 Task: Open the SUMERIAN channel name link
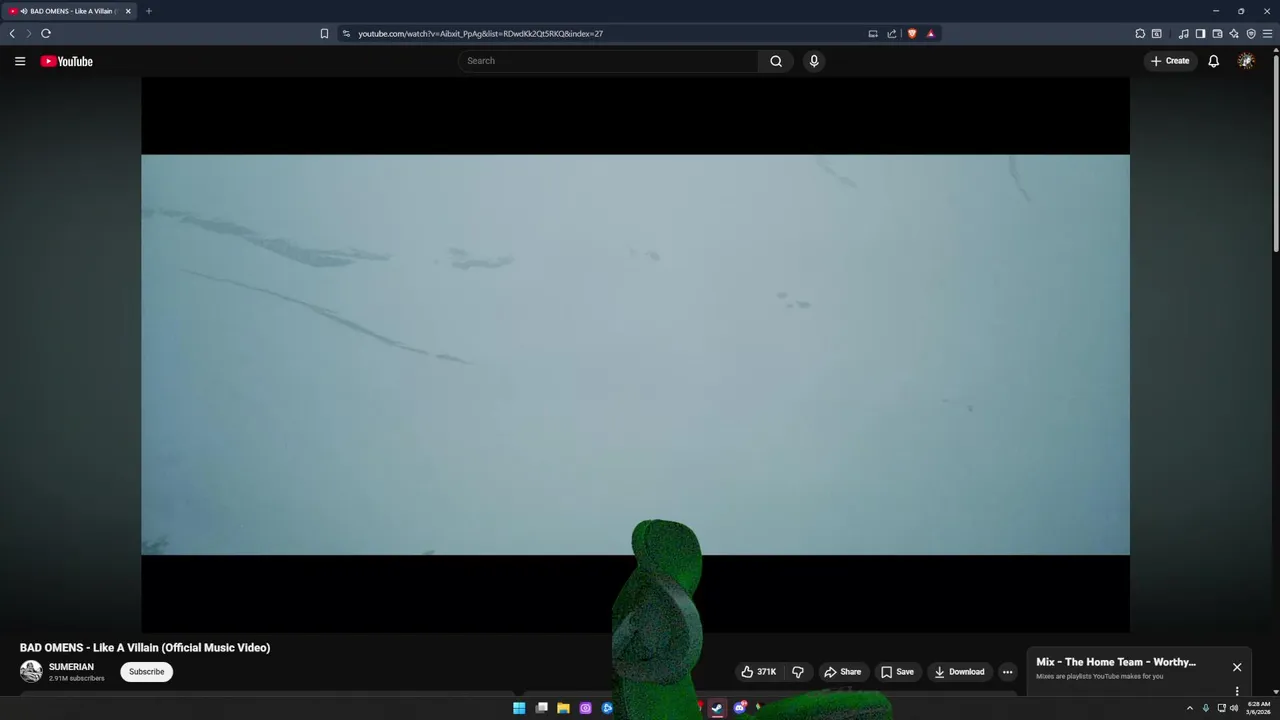click(x=71, y=667)
